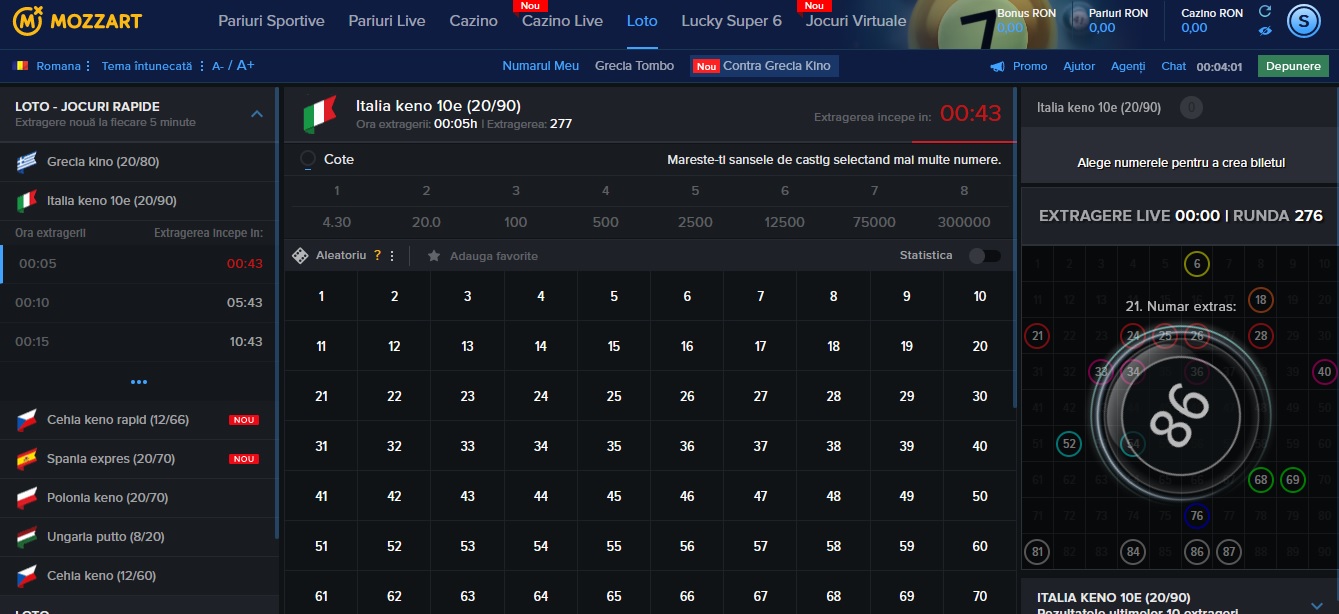This screenshot has height=614, width=1339.
Task: Click drawn ball 18 in live grid
Action: coord(1260,300)
